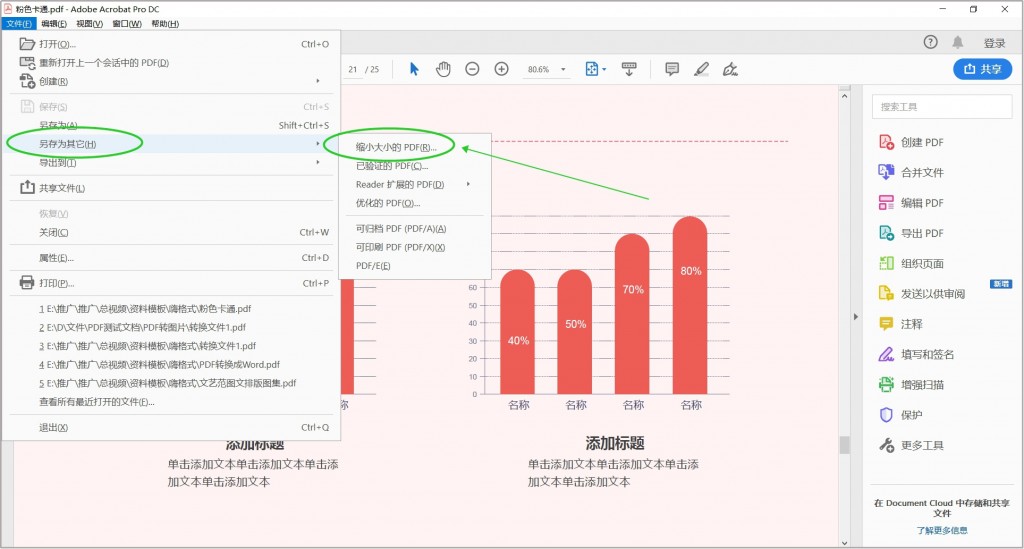The image size is (1024, 549).
Task: Click the scroll down arrow
Action: point(844,542)
